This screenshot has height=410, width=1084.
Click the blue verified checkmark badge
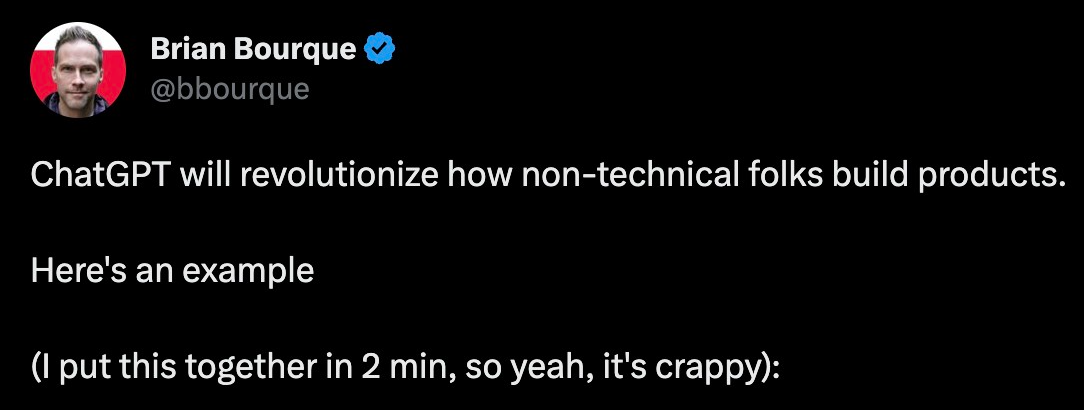[381, 48]
